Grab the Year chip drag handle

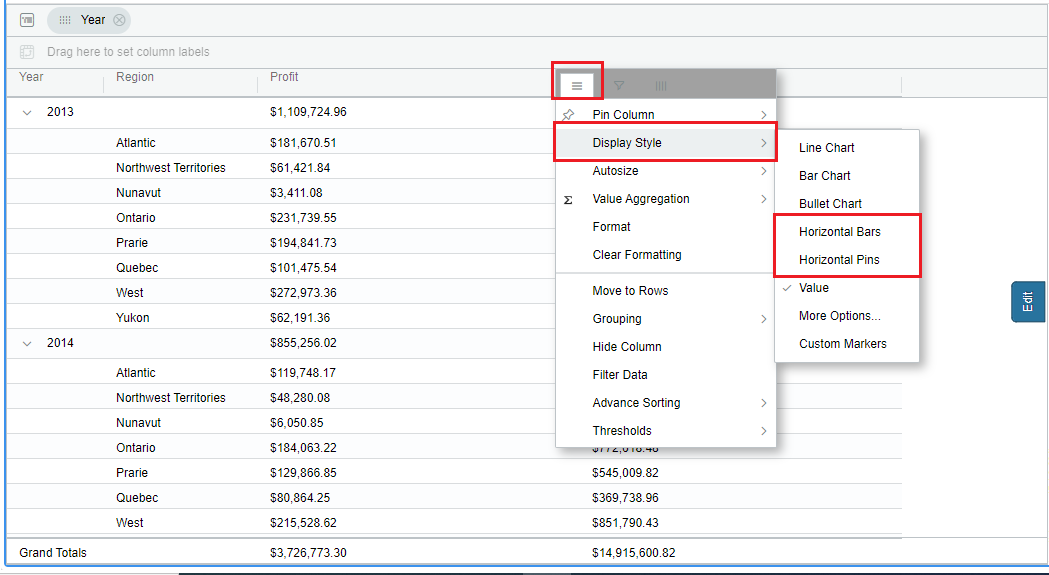65,20
